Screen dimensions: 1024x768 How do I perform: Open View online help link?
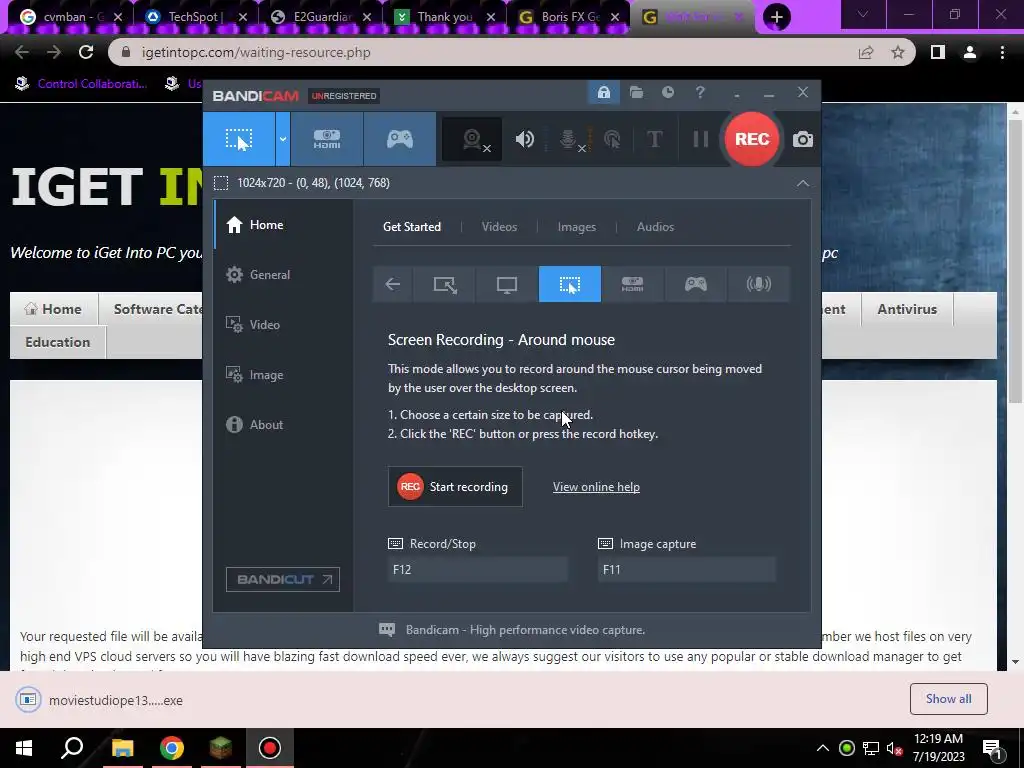(x=596, y=487)
